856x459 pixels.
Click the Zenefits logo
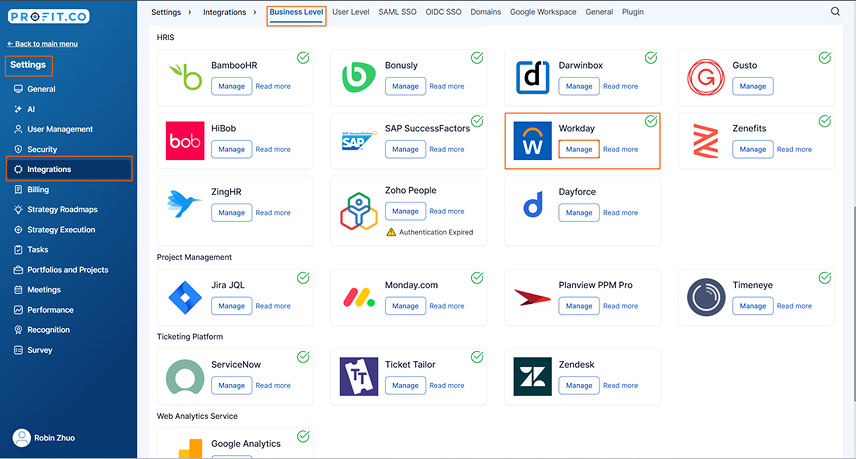706,141
